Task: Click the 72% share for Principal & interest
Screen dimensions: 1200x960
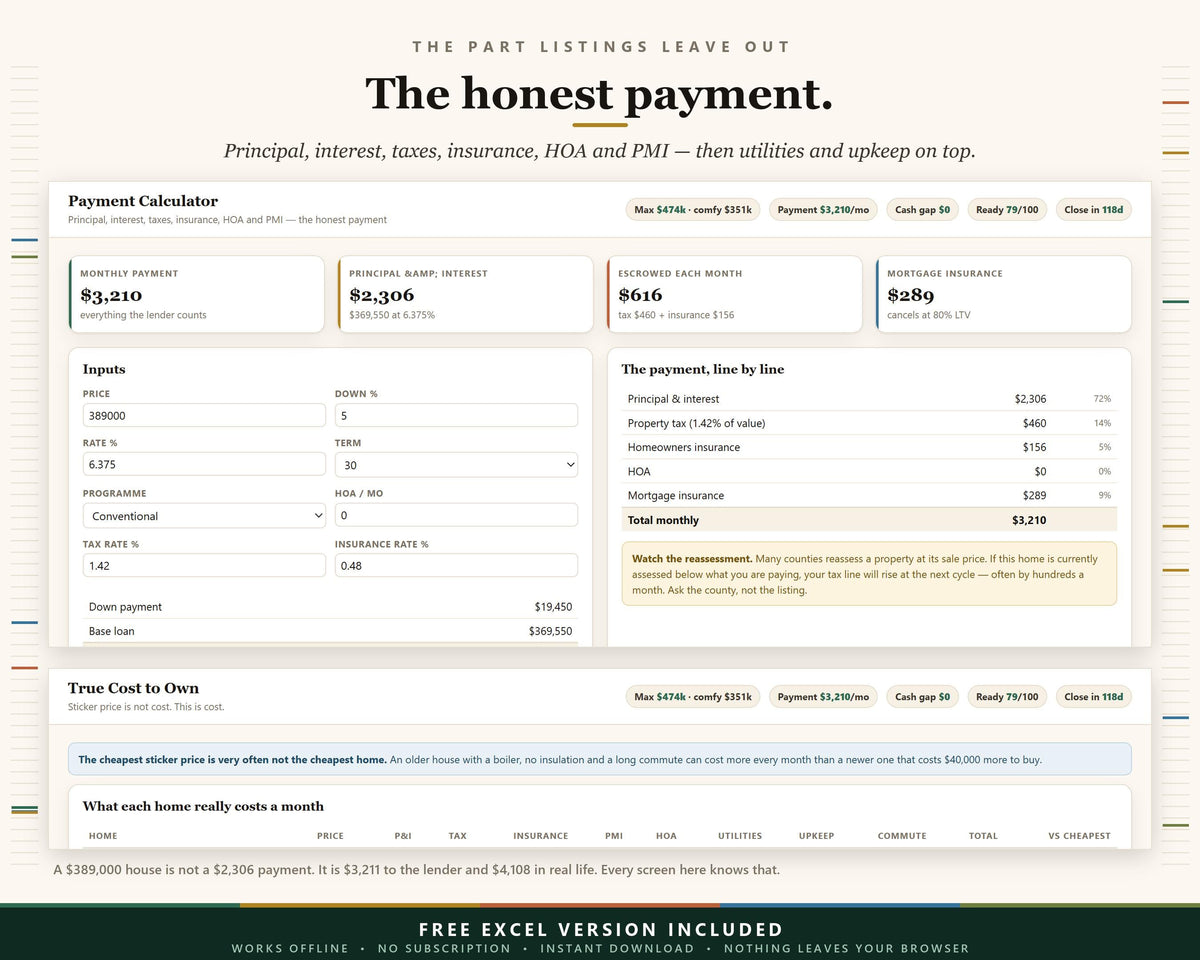Action: pos(1102,399)
